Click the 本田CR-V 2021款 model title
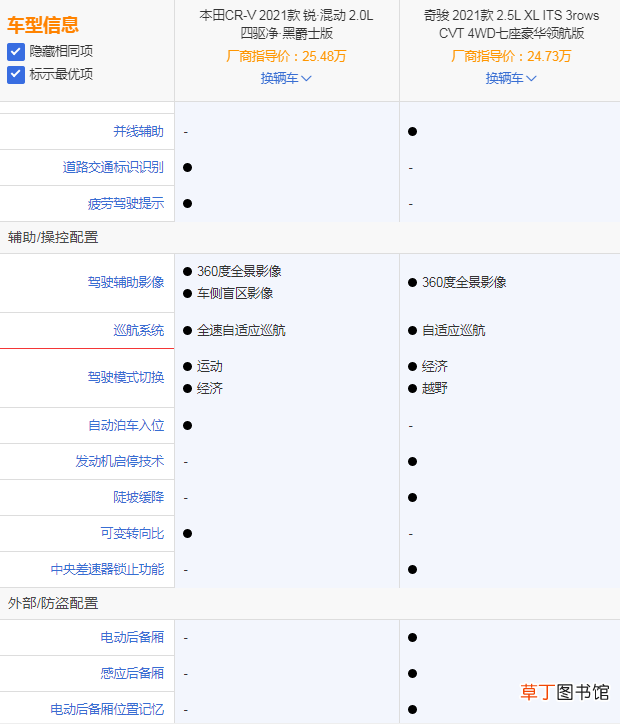The image size is (620, 727). [286, 25]
